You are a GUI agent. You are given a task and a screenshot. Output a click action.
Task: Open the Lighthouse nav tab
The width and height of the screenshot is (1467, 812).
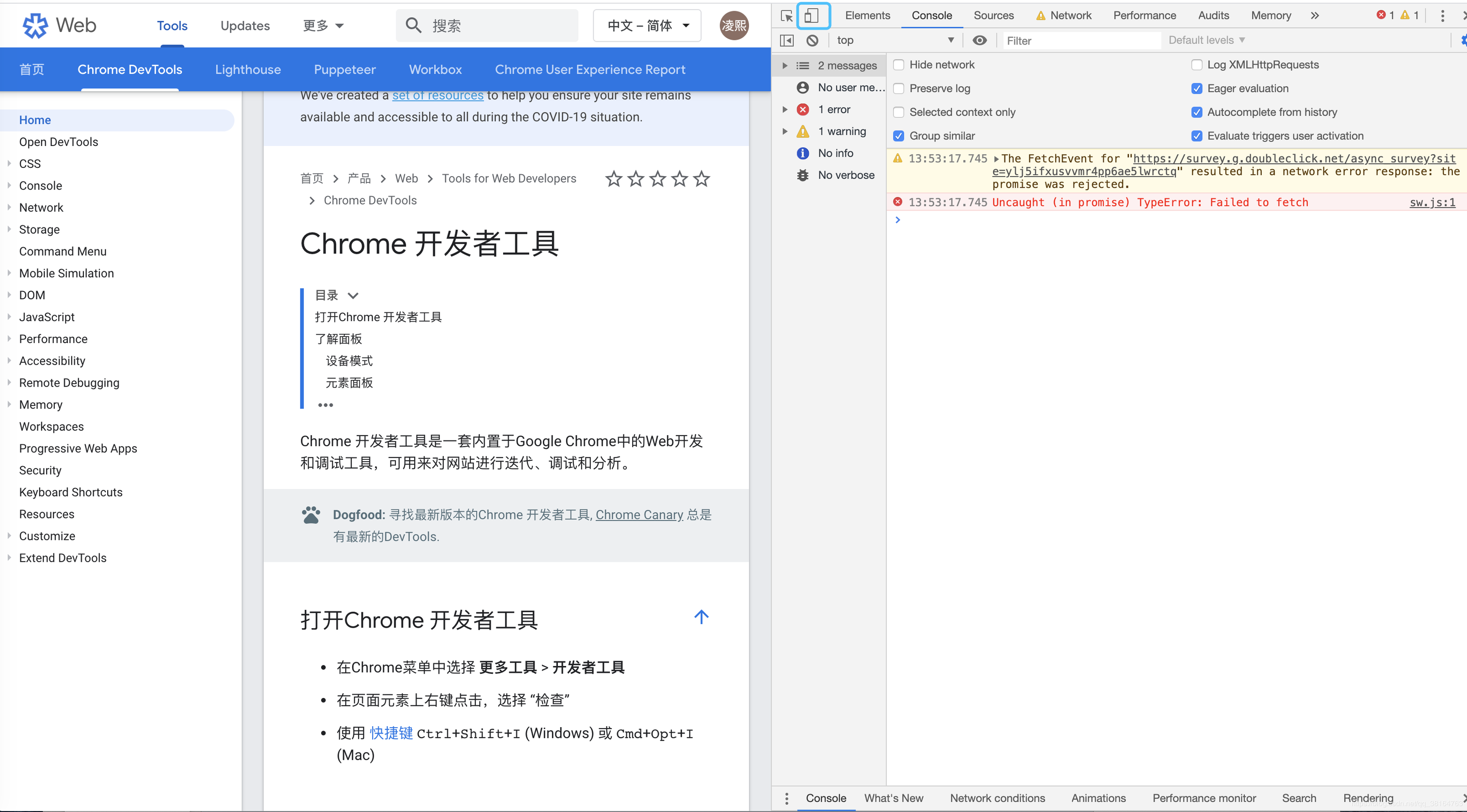(248, 69)
